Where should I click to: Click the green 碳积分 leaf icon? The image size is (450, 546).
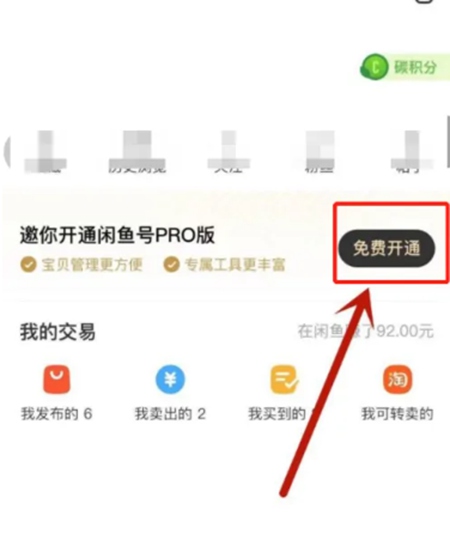(374, 67)
